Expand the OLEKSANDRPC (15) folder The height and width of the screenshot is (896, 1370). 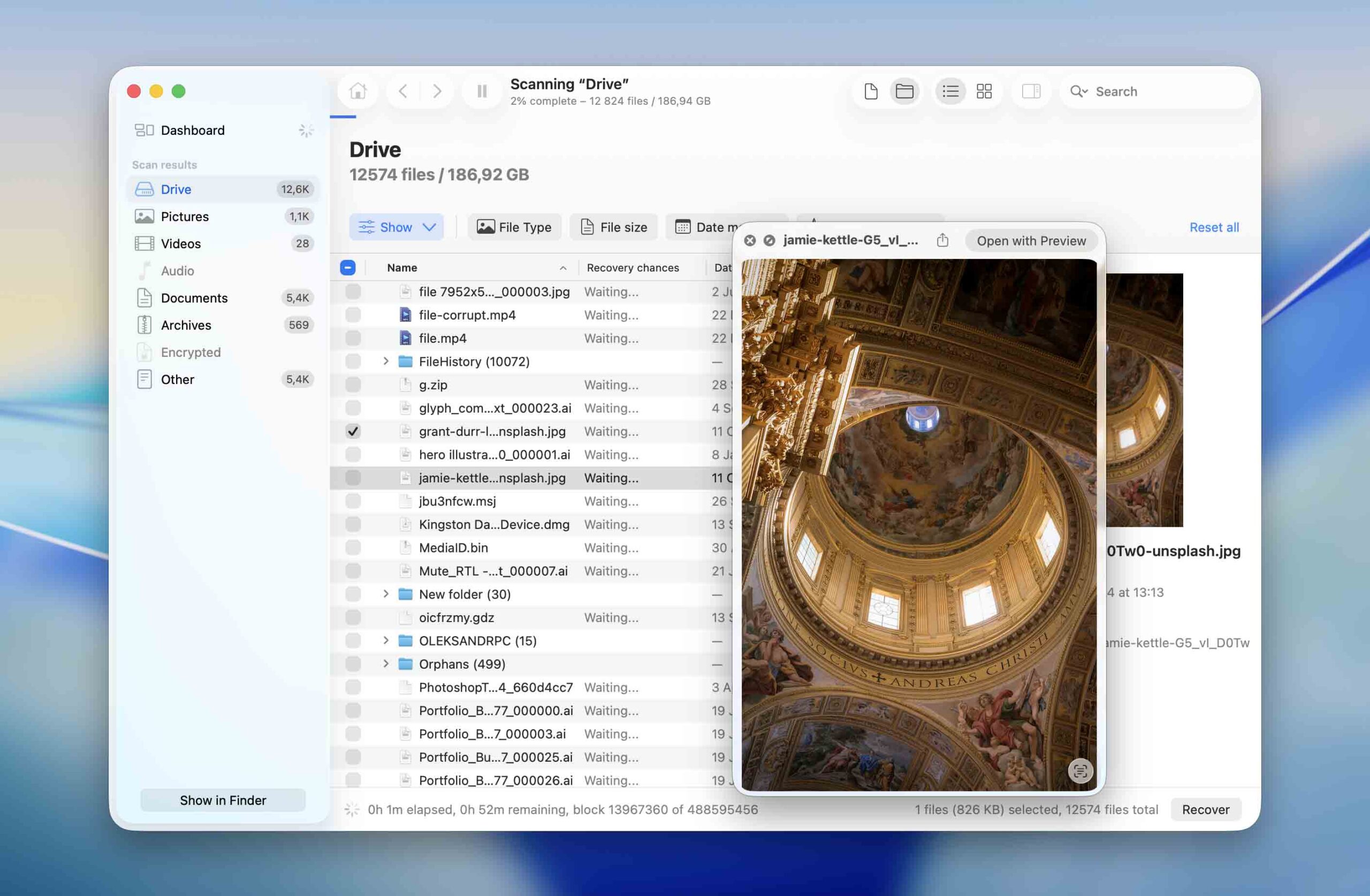pyautogui.click(x=386, y=640)
